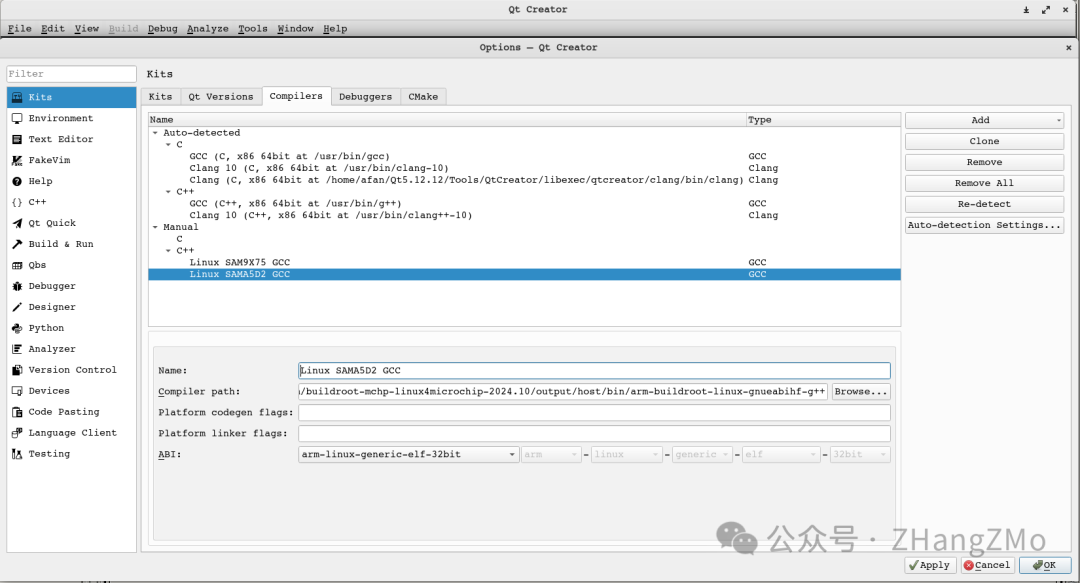
Task: Open Debugger bug icon in sidebar
Action: coord(17,286)
